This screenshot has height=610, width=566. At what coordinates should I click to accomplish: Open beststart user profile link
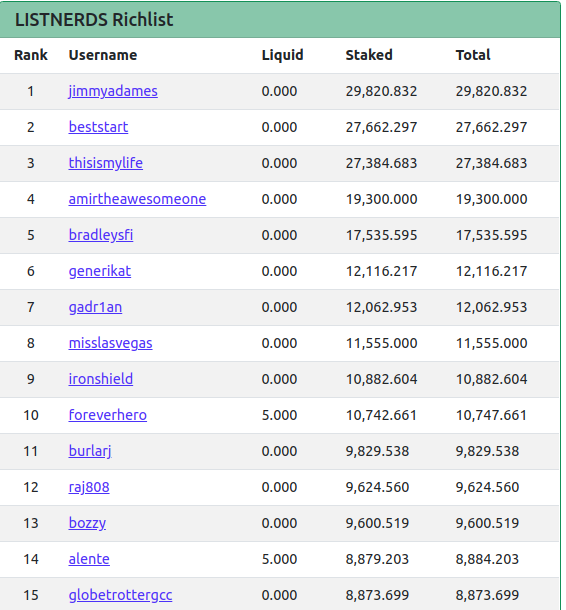click(x=98, y=127)
